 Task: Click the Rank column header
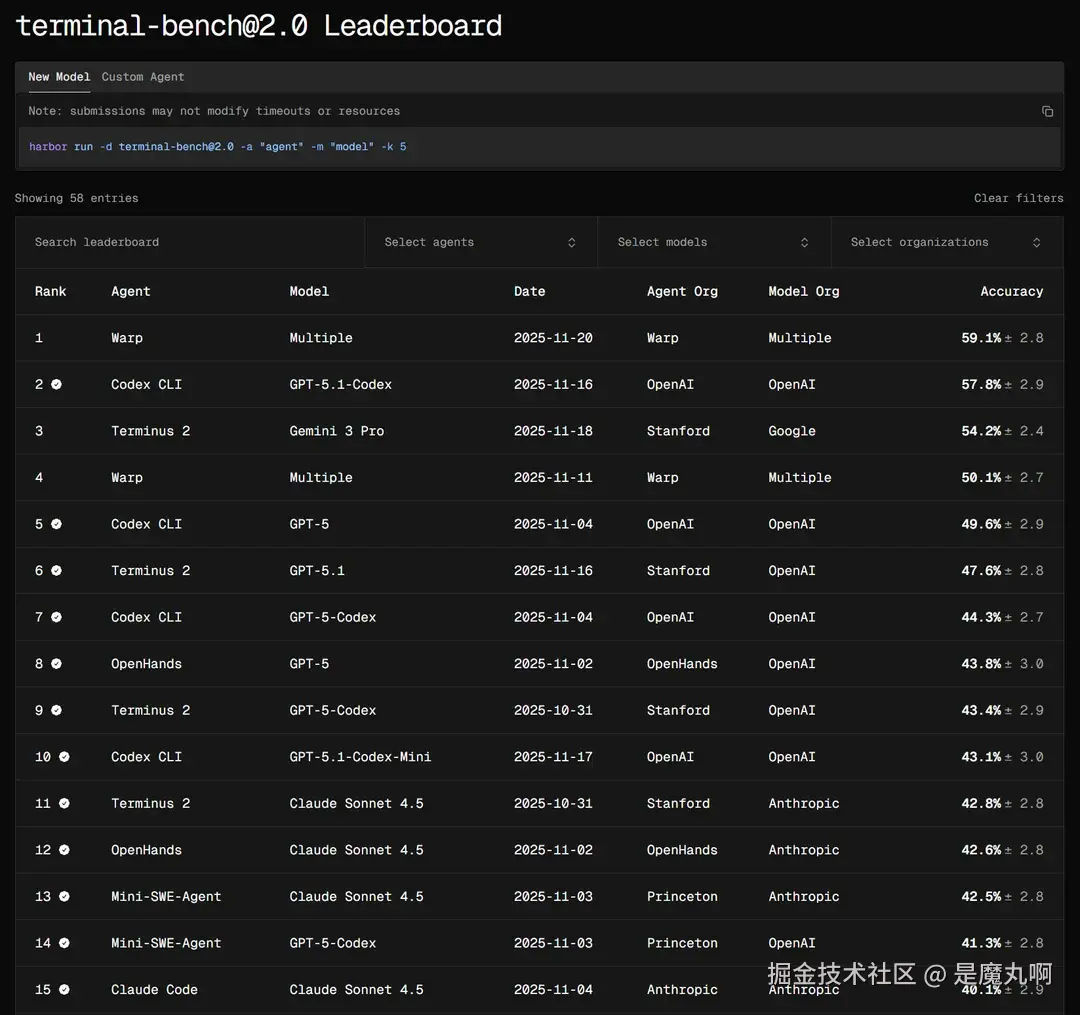(x=50, y=291)
